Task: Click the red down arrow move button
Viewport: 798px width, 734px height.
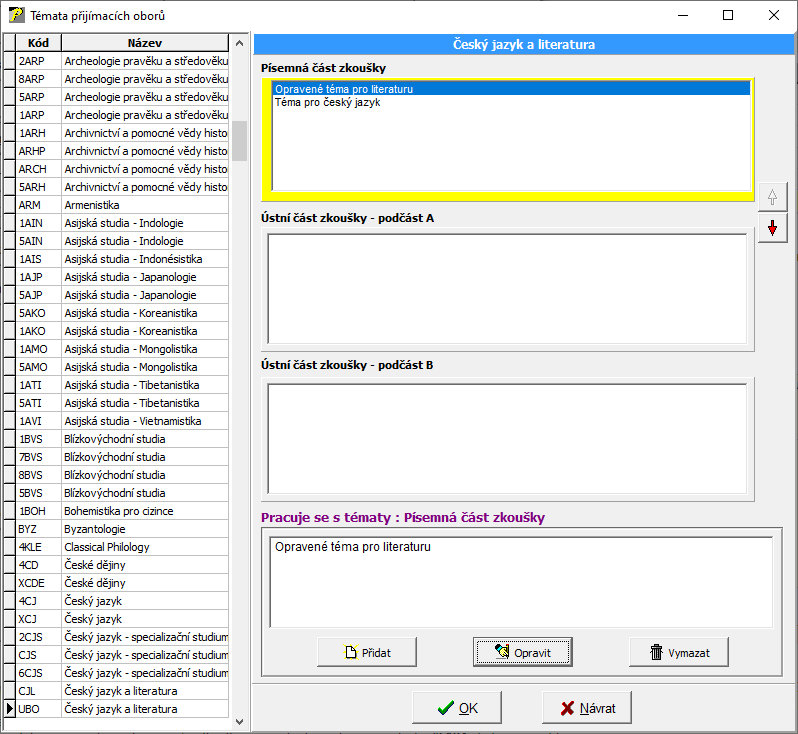Action: [x=771, y=228]
